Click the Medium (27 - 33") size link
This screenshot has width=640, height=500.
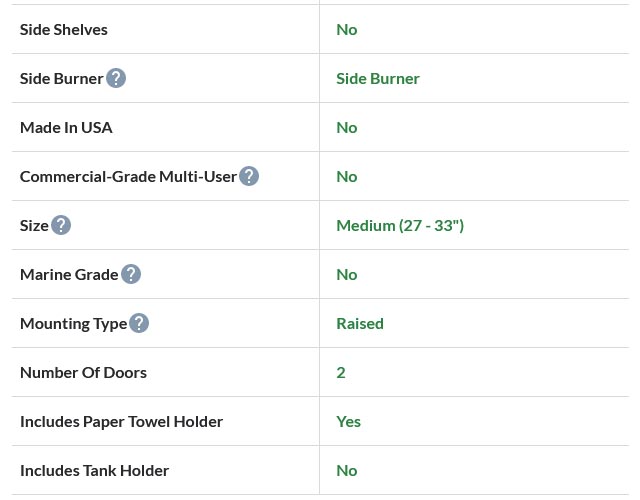400,225
